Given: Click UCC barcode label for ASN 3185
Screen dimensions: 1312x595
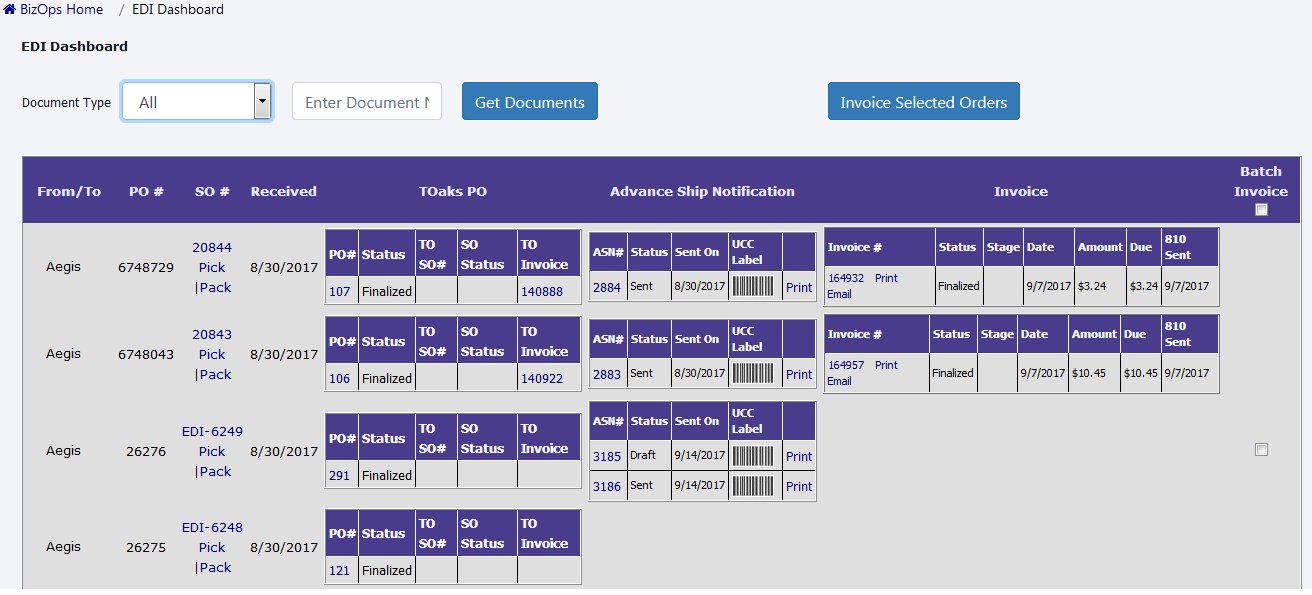Looking at the screenshot, I should click(755, 456).
